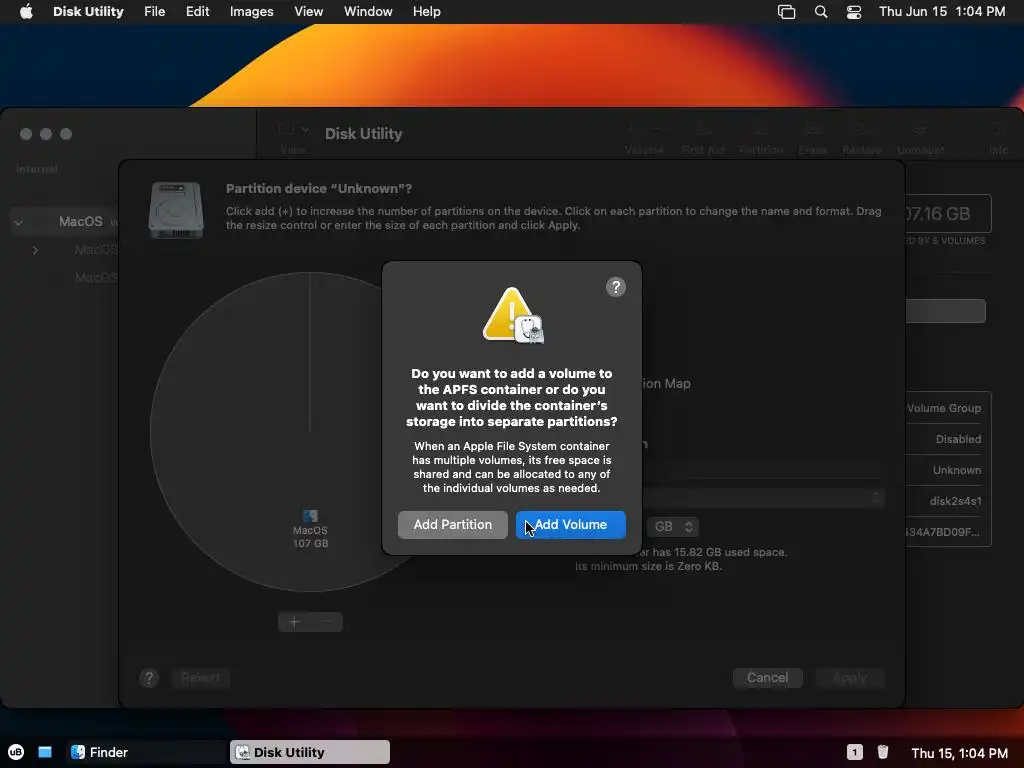The height and width of the screenshot is (768, 1024).
Task: Open the sidebar View dropdown in toolbar
Action: coord(293,138)
